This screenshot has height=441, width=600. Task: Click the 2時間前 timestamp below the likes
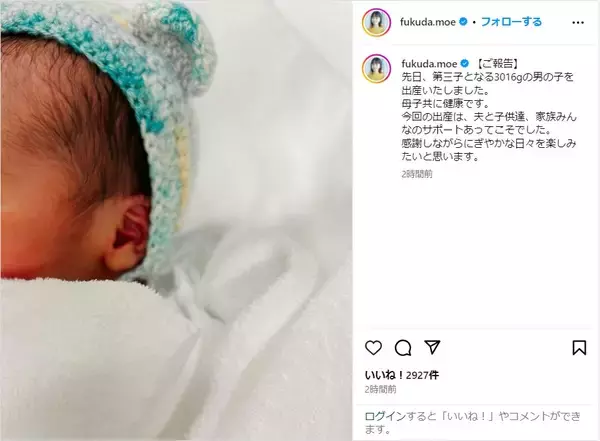pos(380,390)
